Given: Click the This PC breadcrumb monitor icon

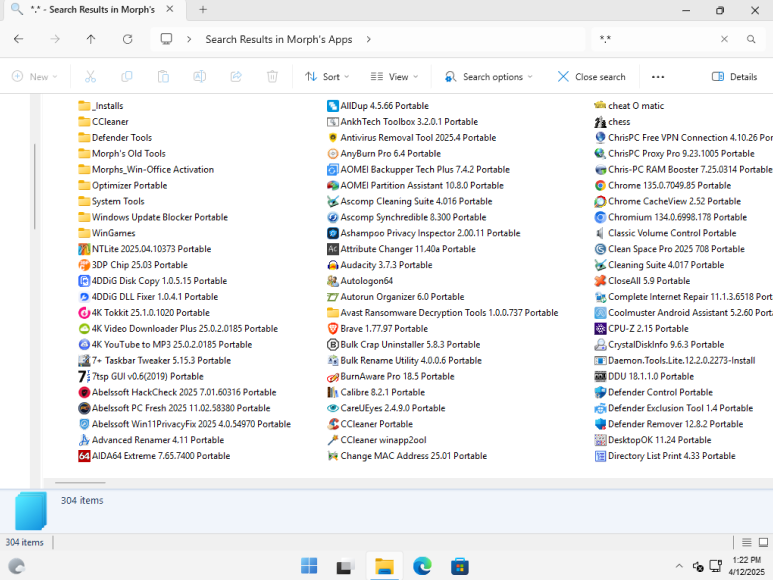Looking at the screenshot, I should click(167, 39).
